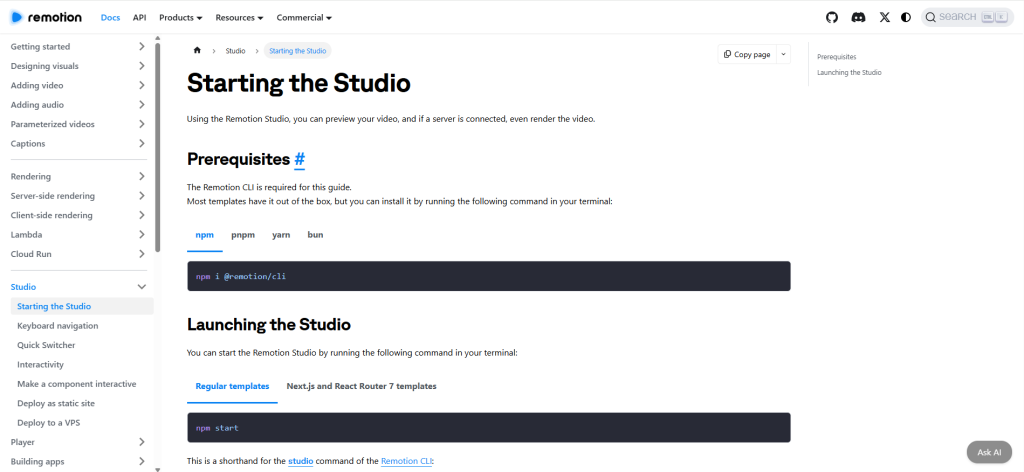Open the API navigation item
1024x472 pixels.
(x=139, y=18)
